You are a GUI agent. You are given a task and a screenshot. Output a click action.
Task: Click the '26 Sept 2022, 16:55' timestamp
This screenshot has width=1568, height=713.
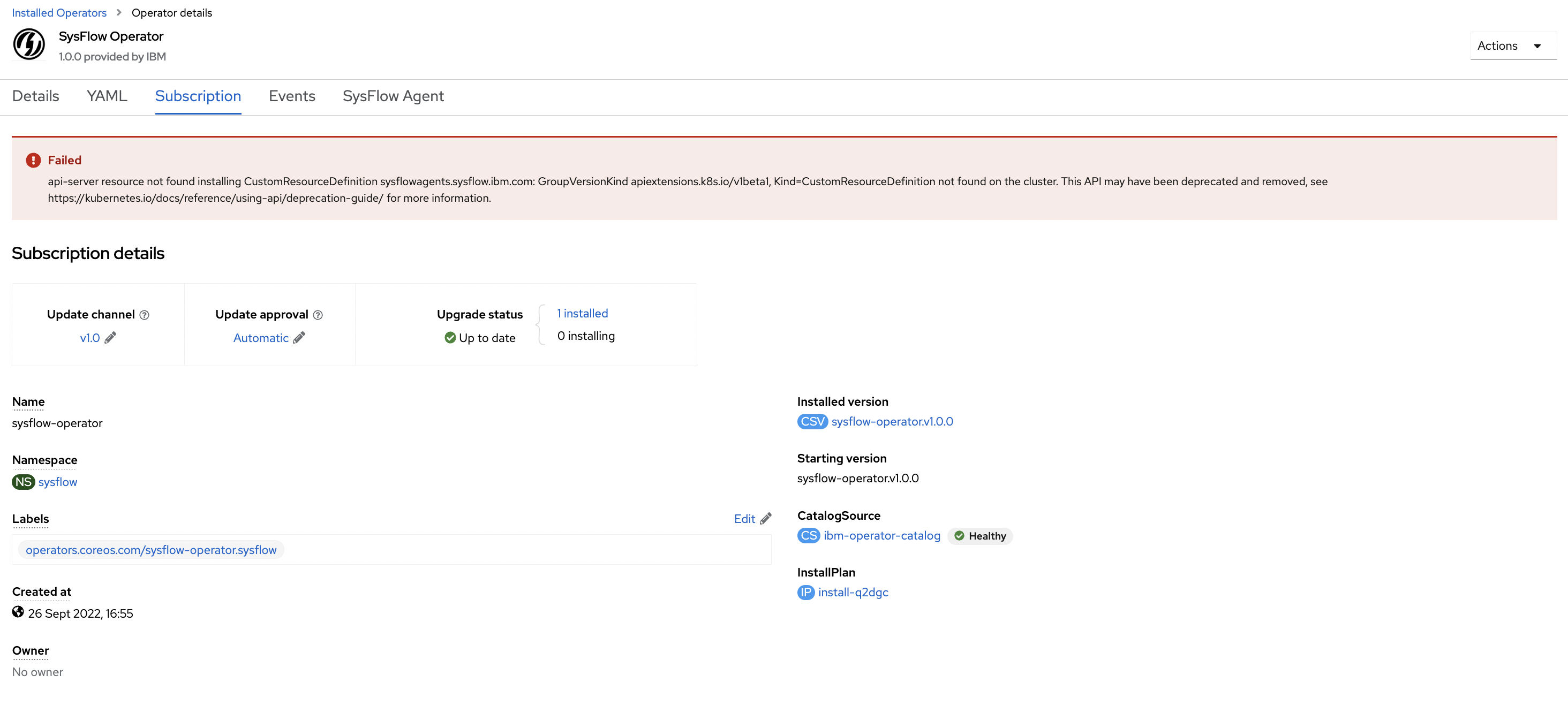coord(80,614)
